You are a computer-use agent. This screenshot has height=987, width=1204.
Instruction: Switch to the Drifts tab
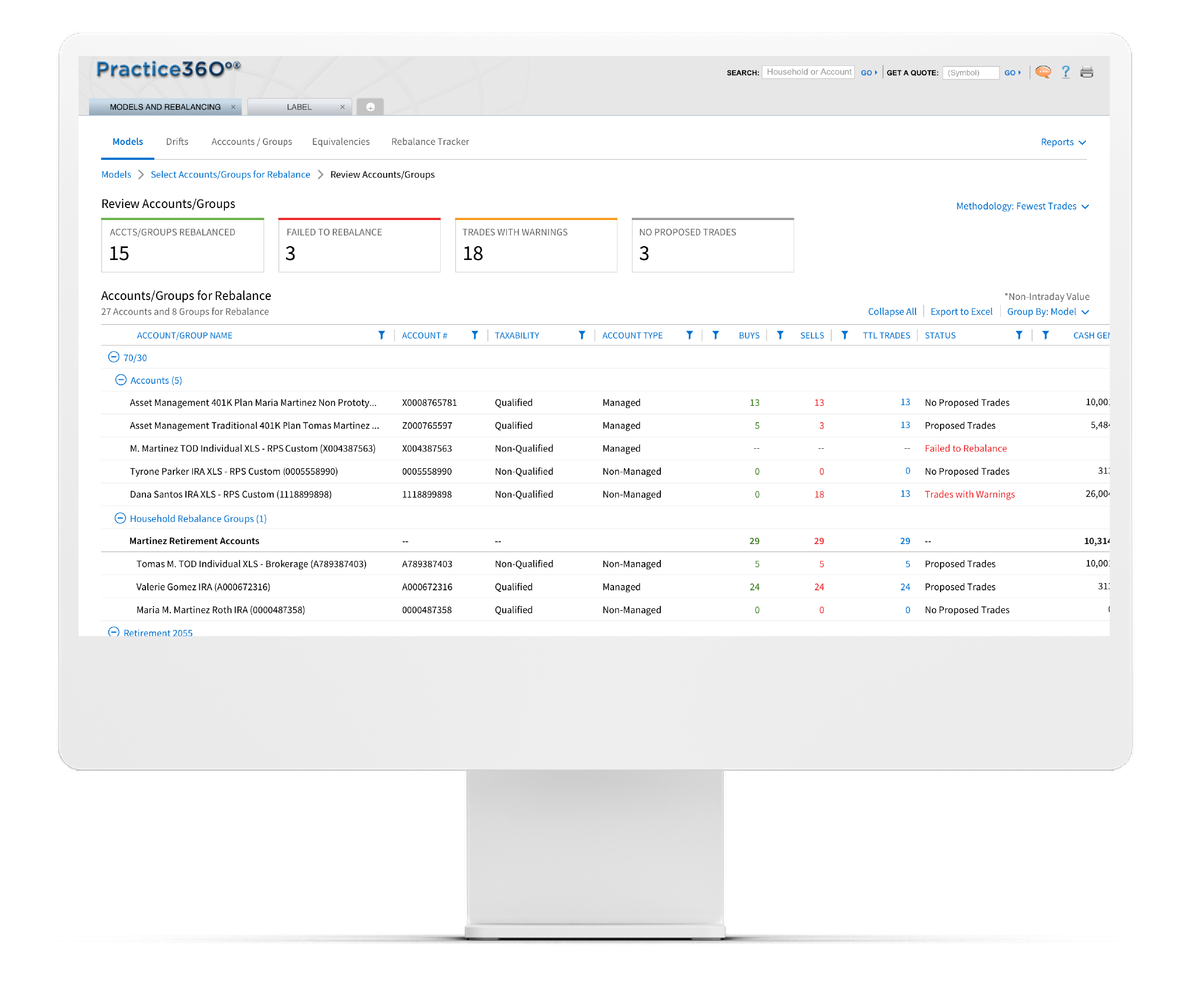pos(177,142)
